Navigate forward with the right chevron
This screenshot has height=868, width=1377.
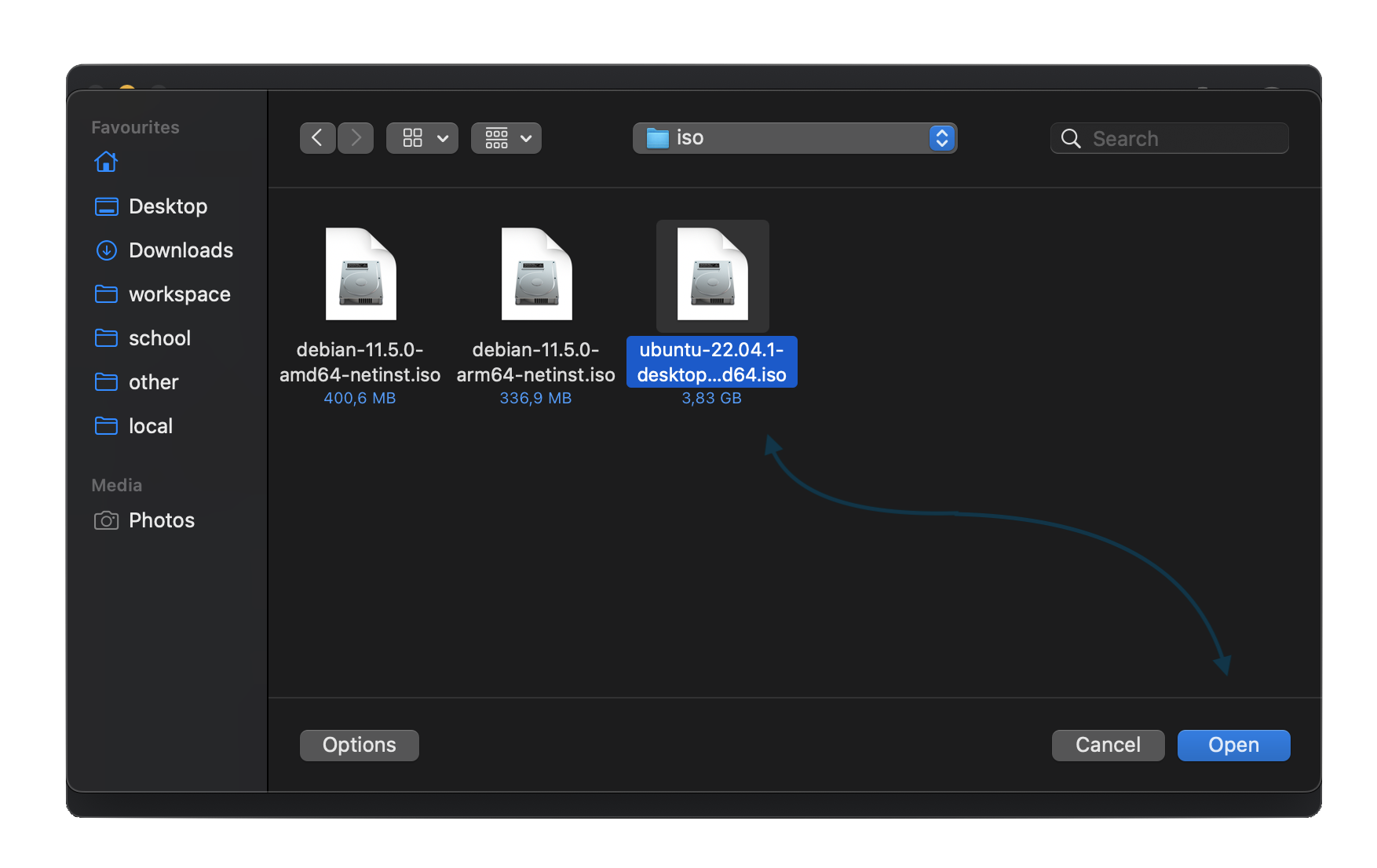[x=356, y=138]
